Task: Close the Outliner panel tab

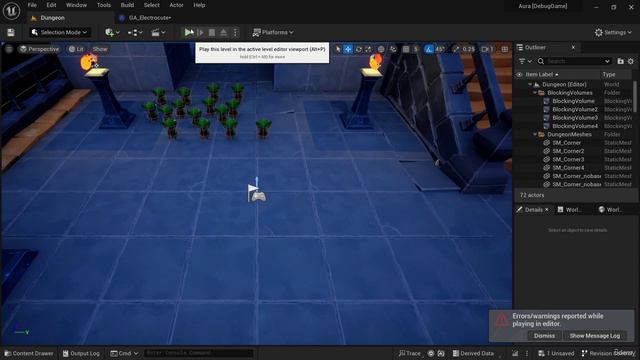Action: click(x=573, y=48)
